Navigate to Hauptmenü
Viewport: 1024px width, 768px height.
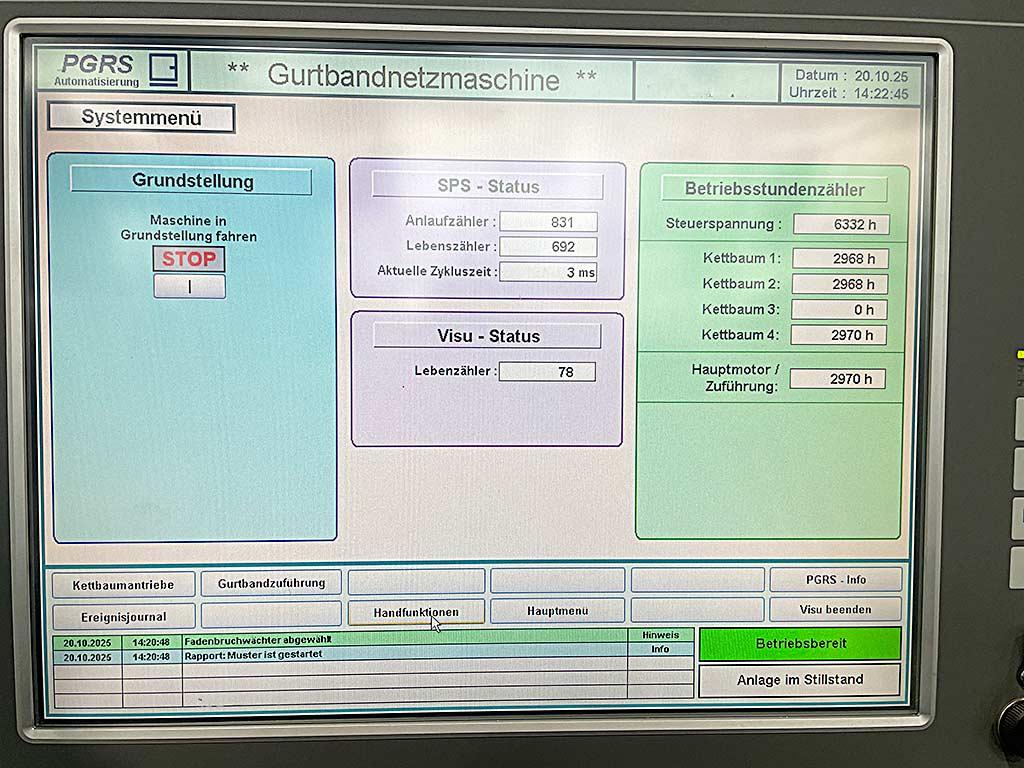point(558,610)
